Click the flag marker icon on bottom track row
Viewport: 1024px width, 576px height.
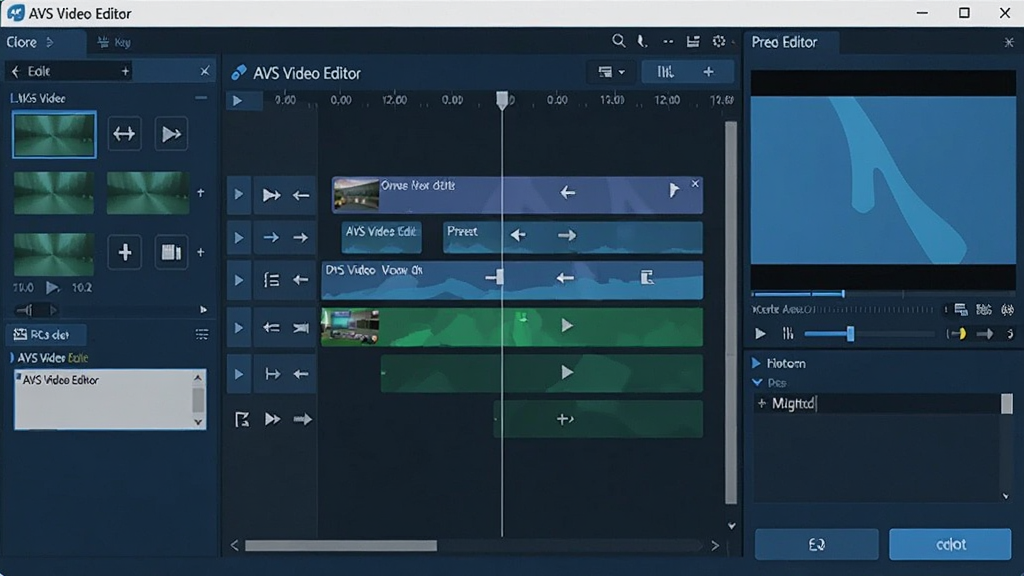pyautogui.click(x=242, y=419)
